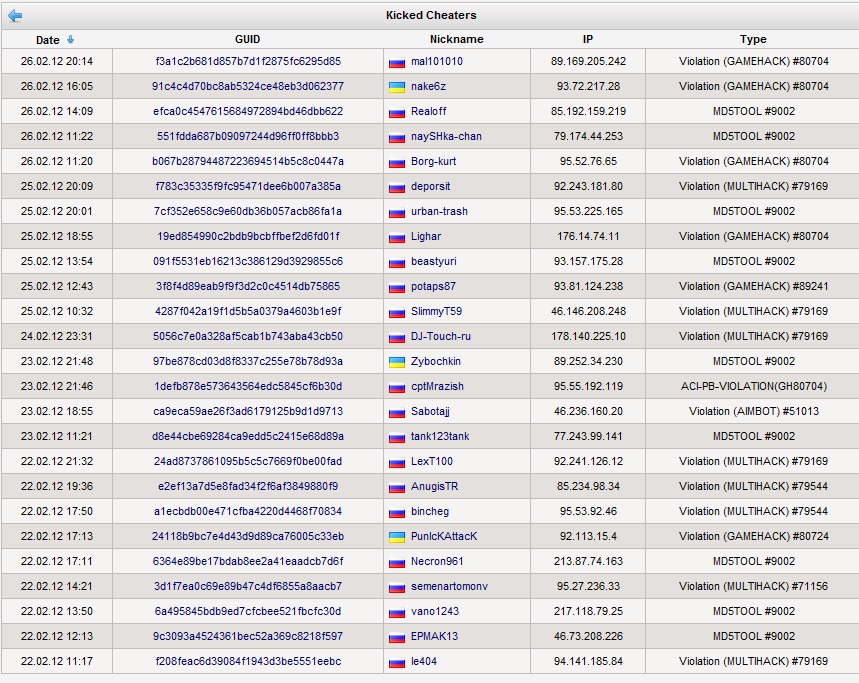Click the Nickname column header

click(x=456, y=39)
